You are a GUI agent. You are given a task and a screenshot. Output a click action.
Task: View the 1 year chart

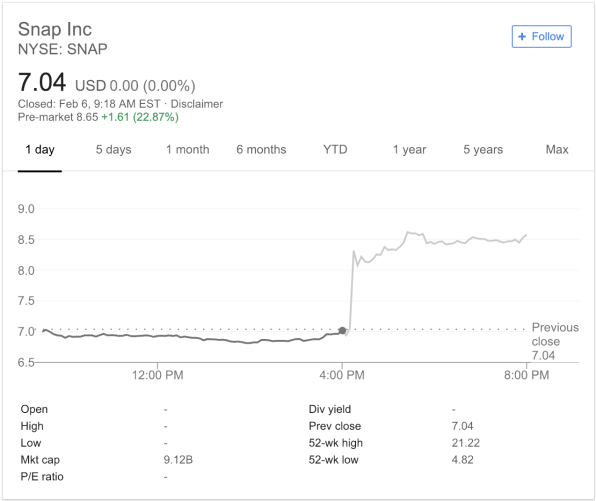tap(409, 149)
